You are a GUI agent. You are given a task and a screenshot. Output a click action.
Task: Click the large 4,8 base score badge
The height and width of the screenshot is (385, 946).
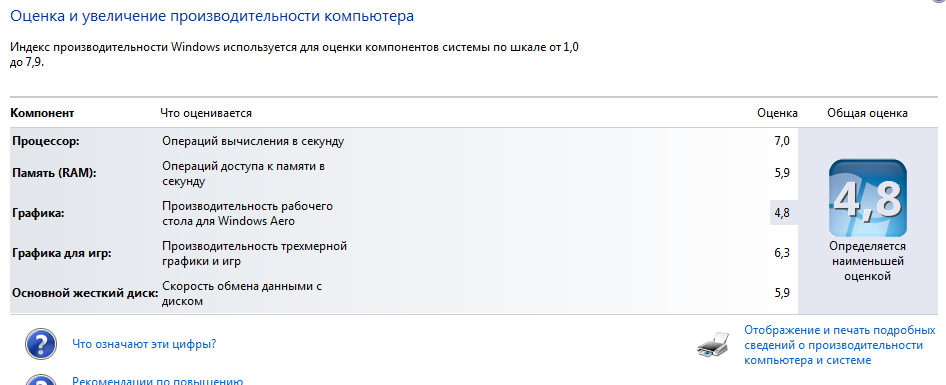click(868, 198)
